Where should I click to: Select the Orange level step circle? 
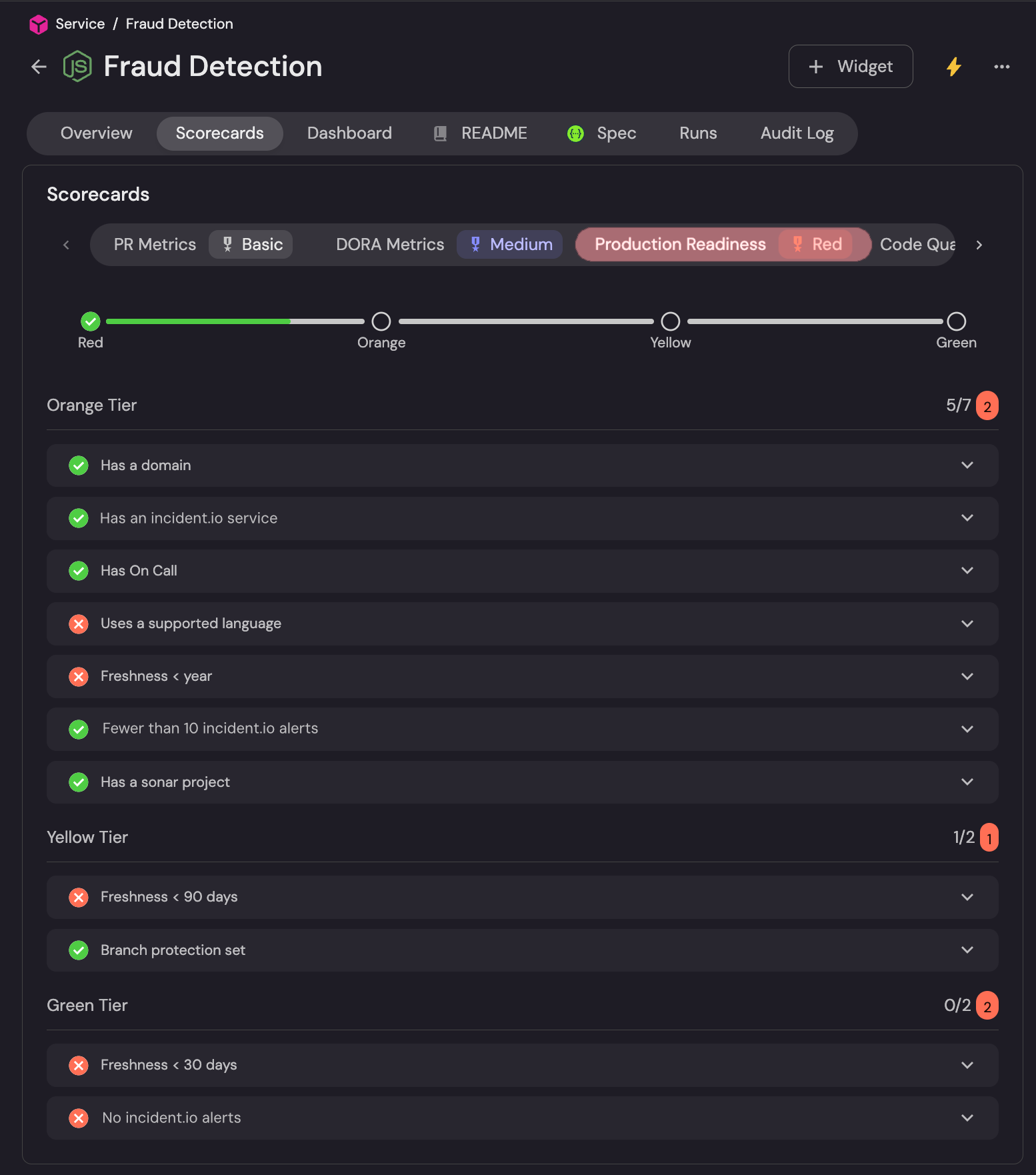(x=381, y=321)
